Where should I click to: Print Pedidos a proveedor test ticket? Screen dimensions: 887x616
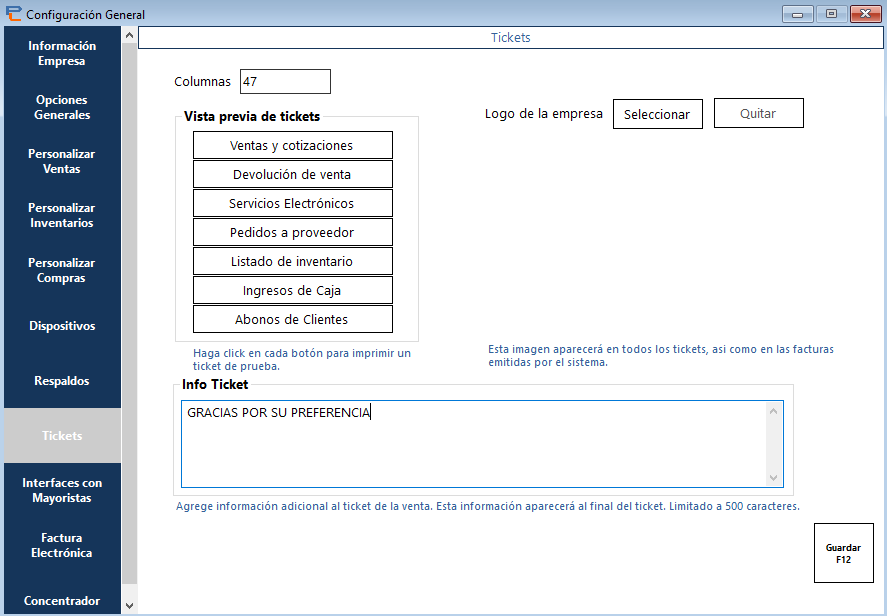(x=292, y=232)
